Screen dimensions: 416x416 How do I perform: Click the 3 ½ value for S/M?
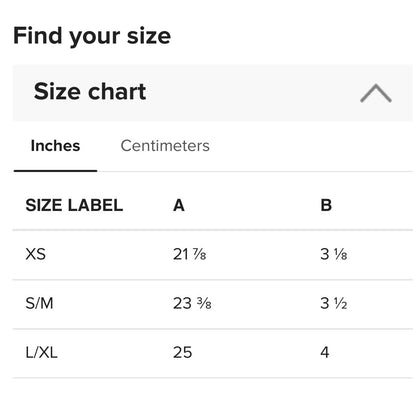pyautogui.click(x=334, y=303)
